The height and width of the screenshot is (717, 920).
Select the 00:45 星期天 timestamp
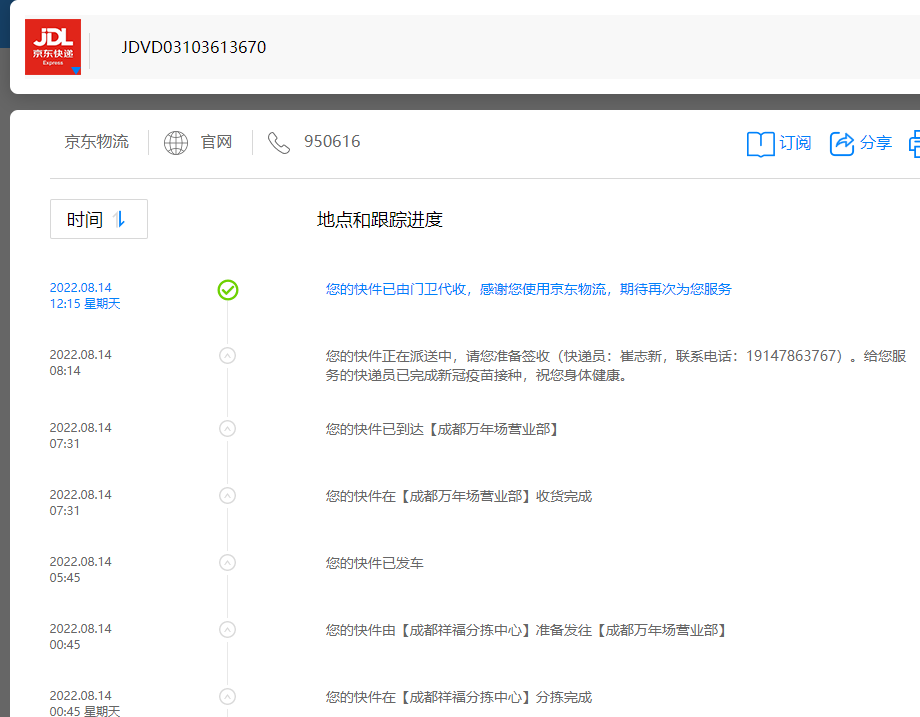(x=85, y=711)
